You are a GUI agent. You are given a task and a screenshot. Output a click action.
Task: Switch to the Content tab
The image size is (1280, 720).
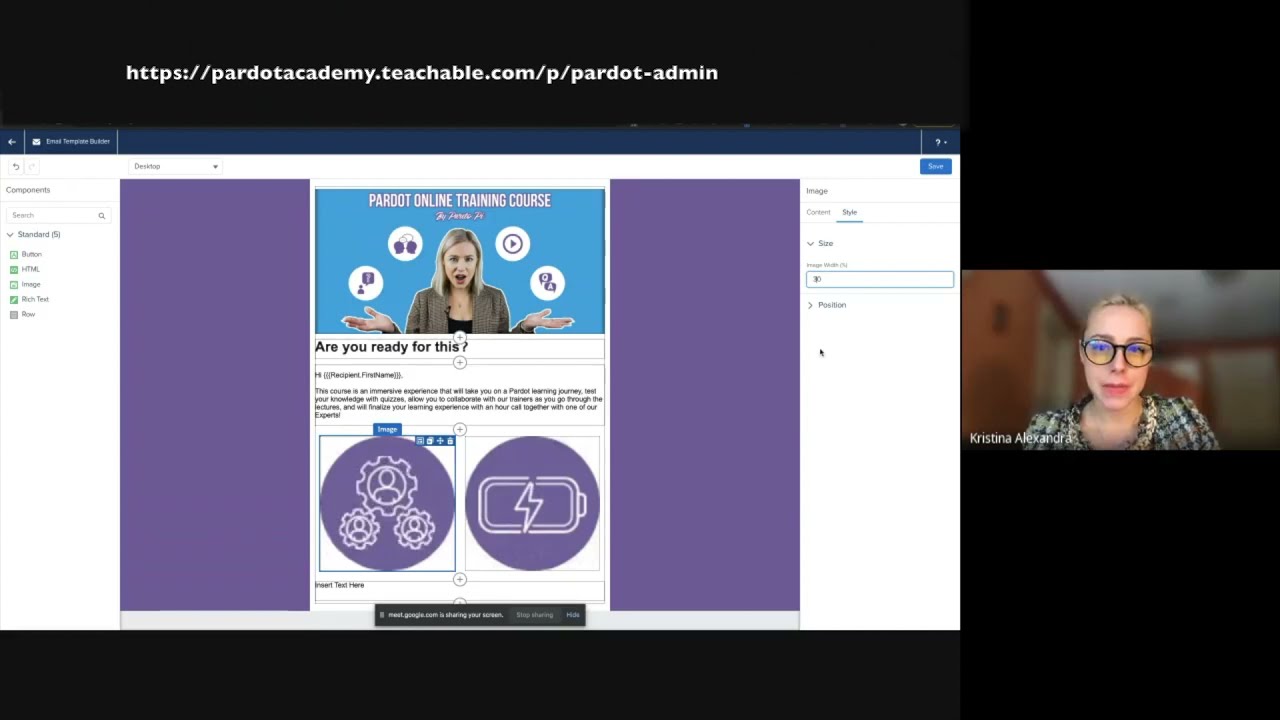[818, 212]
